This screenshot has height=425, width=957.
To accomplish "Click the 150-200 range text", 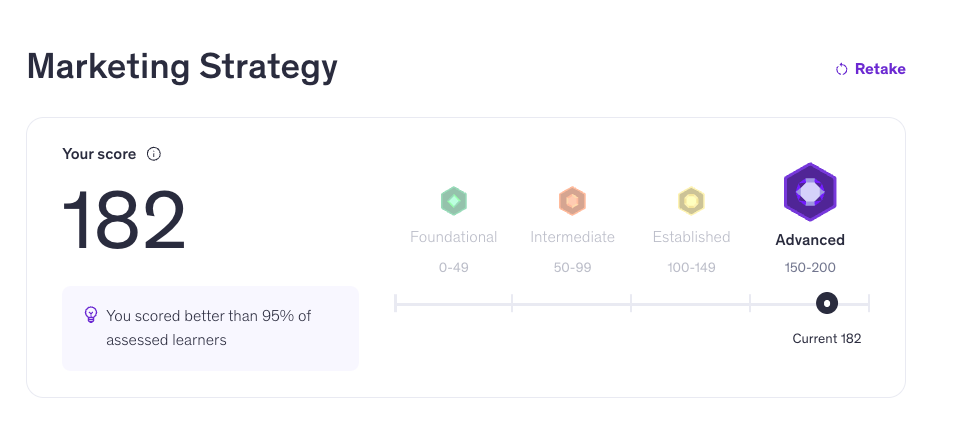I will [x=810, y=267].
